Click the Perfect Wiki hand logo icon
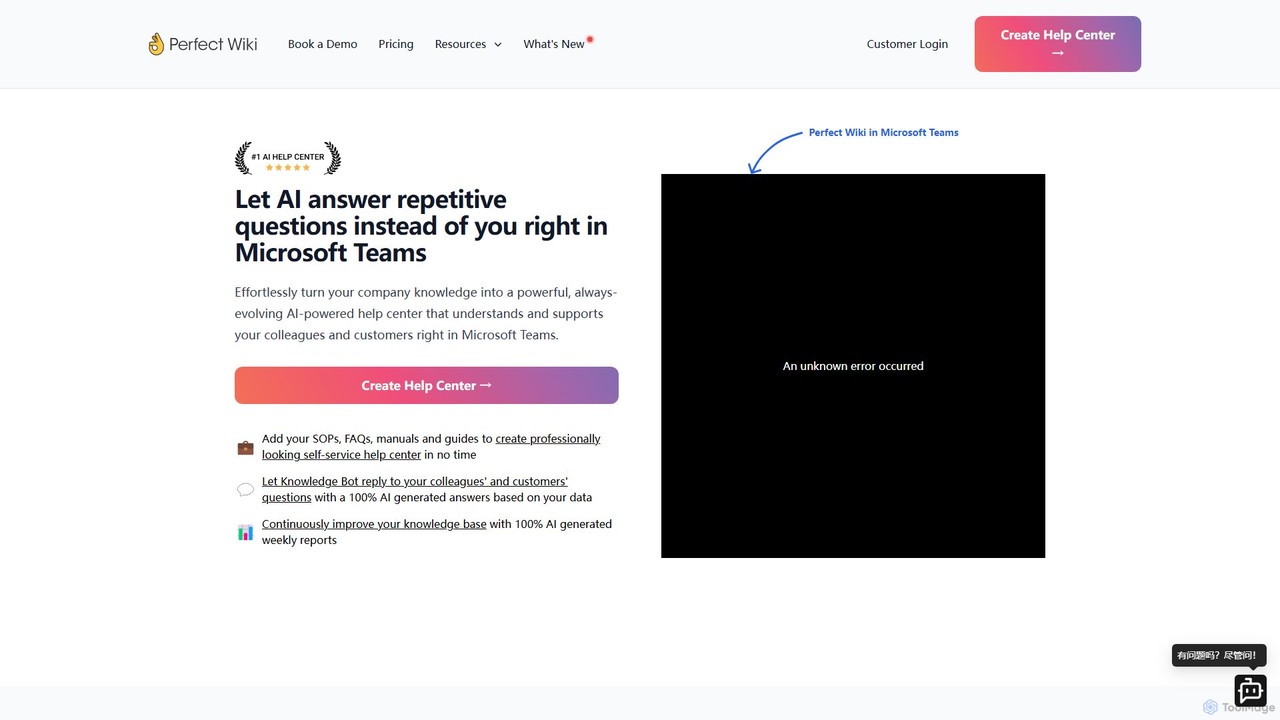 (156, 44)
